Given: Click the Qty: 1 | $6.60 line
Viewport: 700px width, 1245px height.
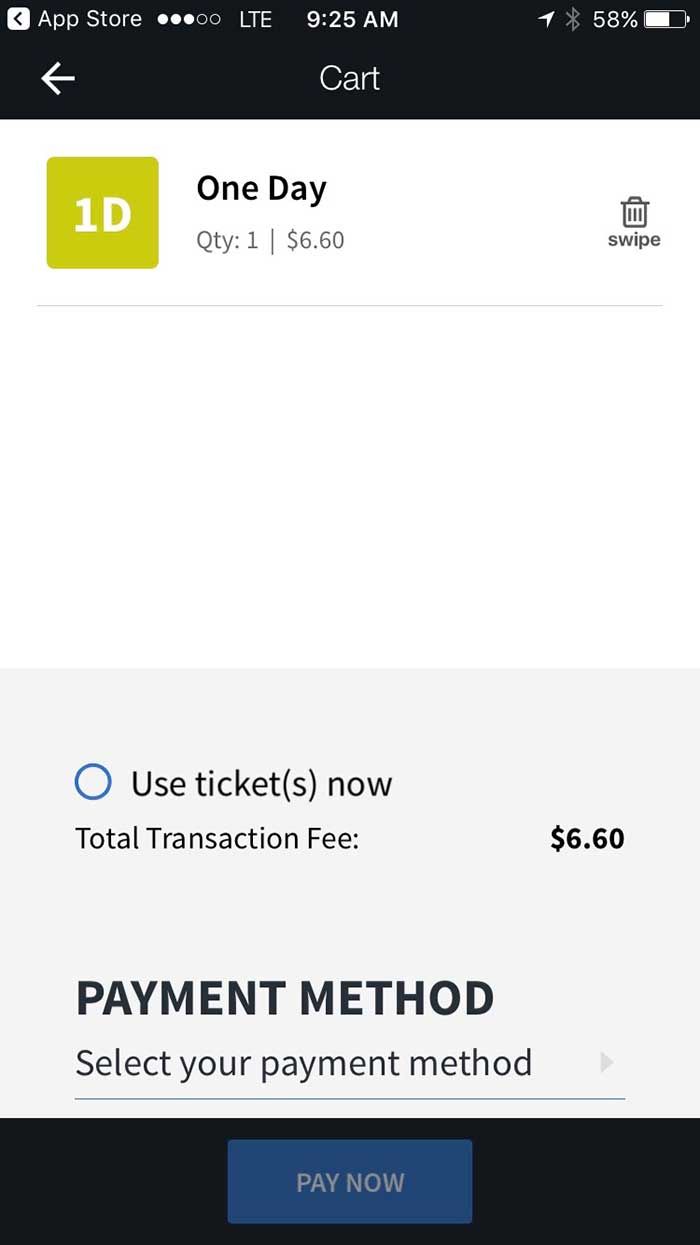Looking at the screenshot, I should [x=270, y=241].
